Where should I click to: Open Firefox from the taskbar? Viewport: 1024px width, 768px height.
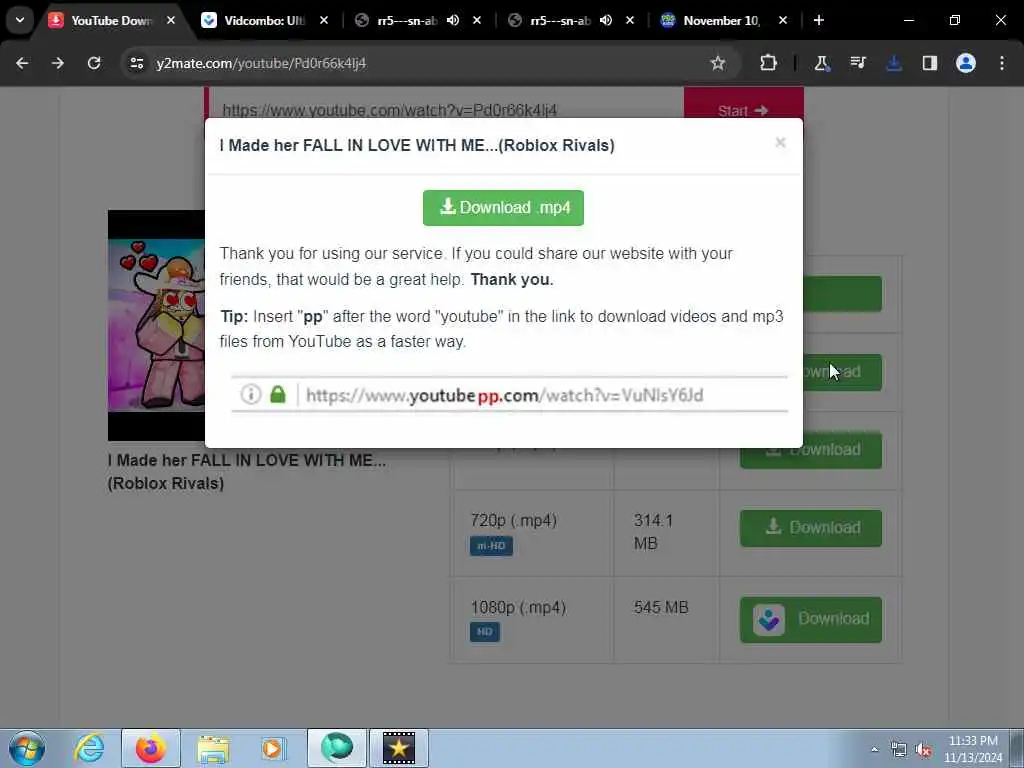click(x=150, y=748)
